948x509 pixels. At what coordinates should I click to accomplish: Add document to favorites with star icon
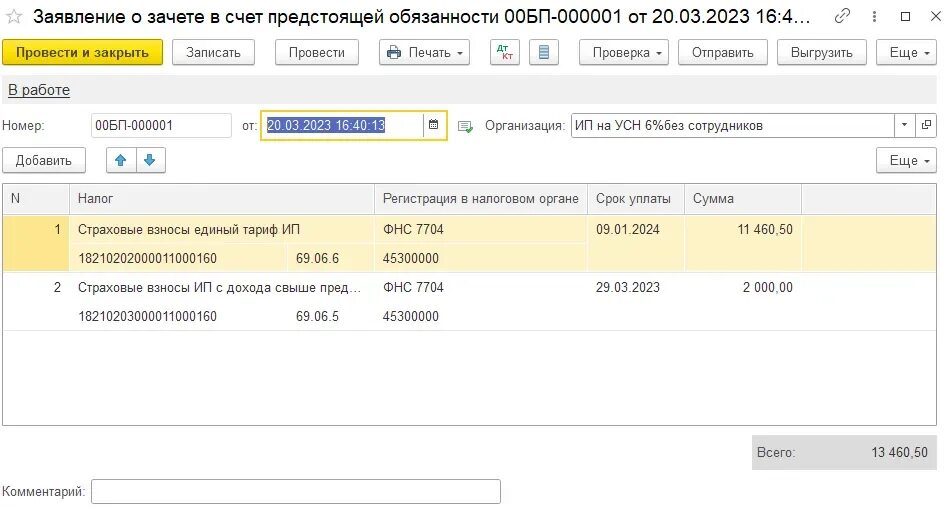14,17
